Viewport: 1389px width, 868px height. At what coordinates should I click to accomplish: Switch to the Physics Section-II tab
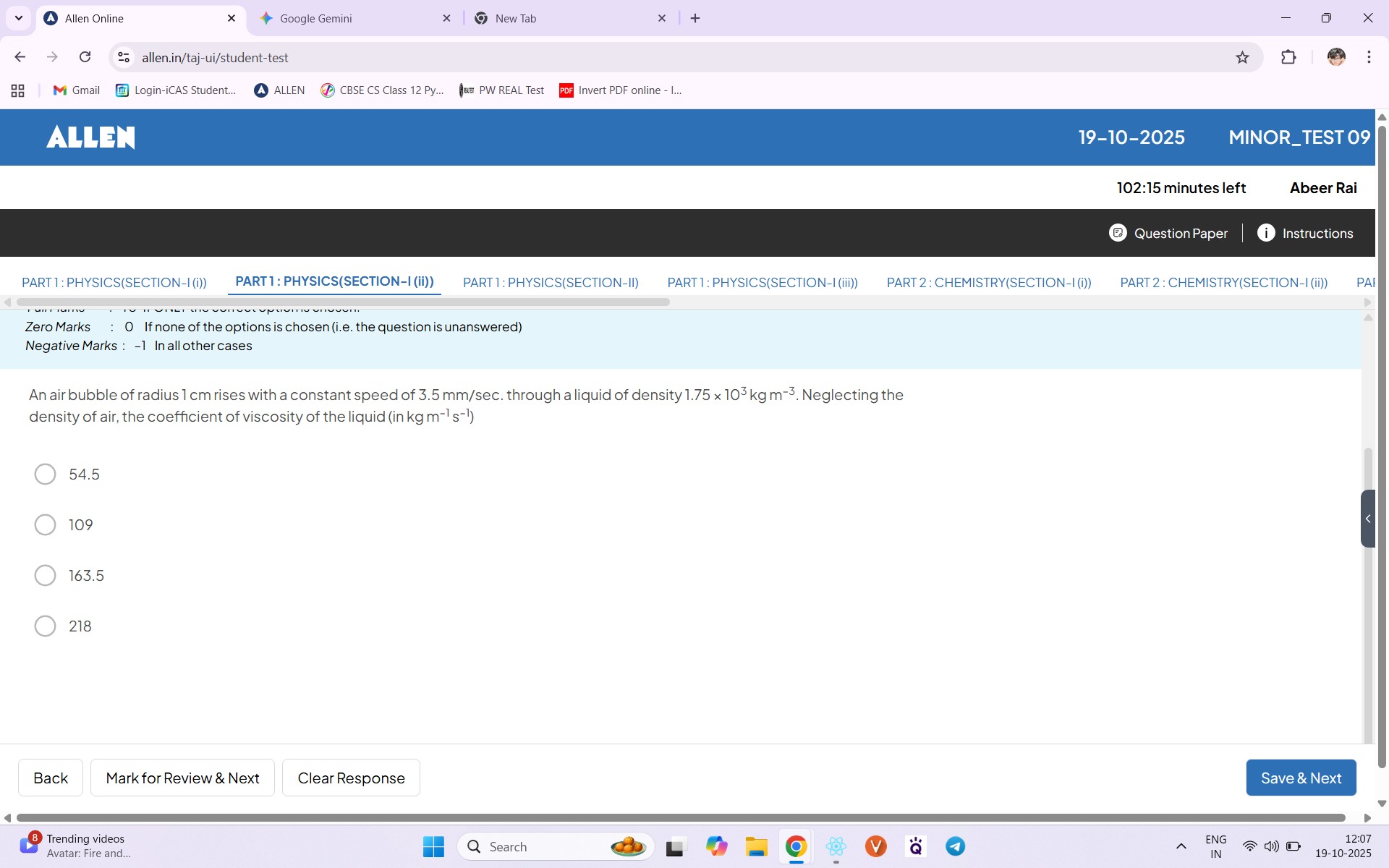coord(550,283)
